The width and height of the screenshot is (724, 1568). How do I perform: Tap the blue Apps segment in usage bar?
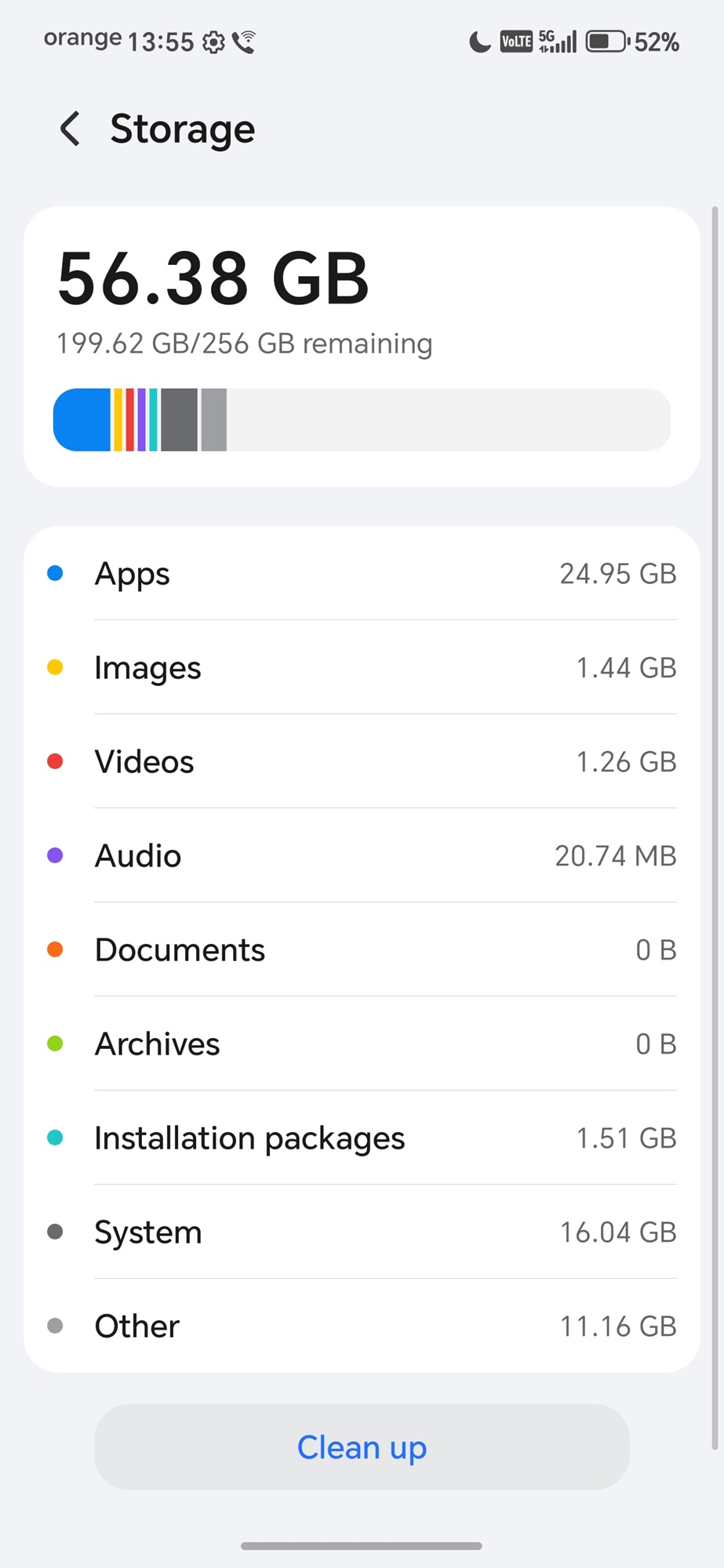point(82,420)
